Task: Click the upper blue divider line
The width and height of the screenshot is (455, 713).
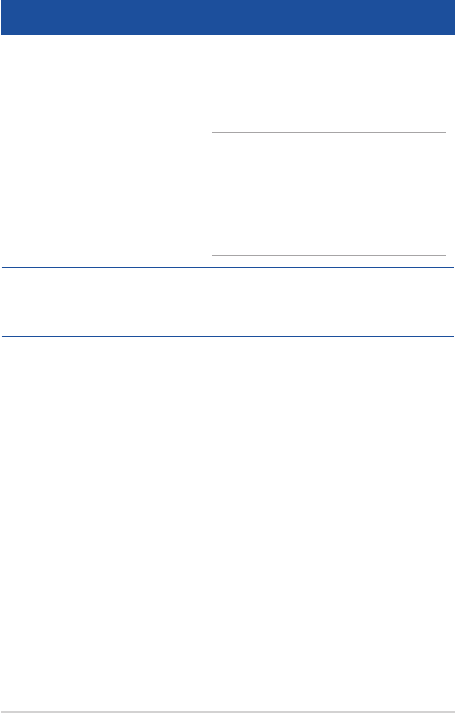Action: point(228,267)
